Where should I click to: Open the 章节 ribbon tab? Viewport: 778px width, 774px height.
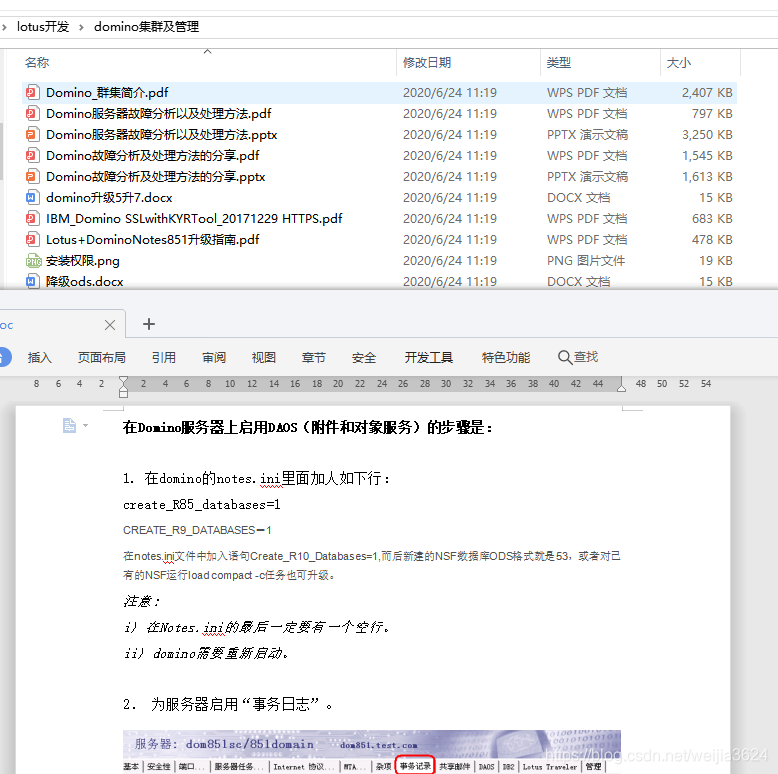[314, 357]
